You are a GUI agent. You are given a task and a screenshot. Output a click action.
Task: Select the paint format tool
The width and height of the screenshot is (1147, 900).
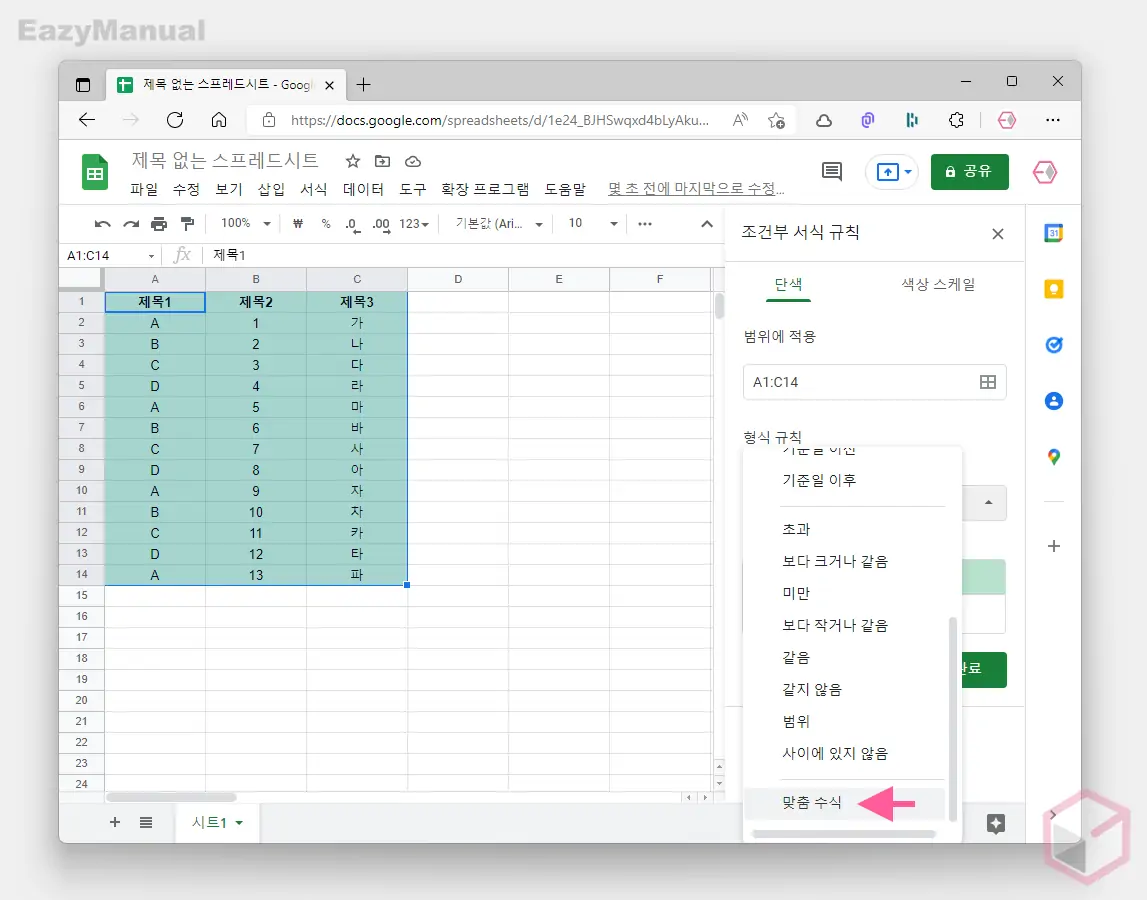pyautogui.click(x=187, y=224)
